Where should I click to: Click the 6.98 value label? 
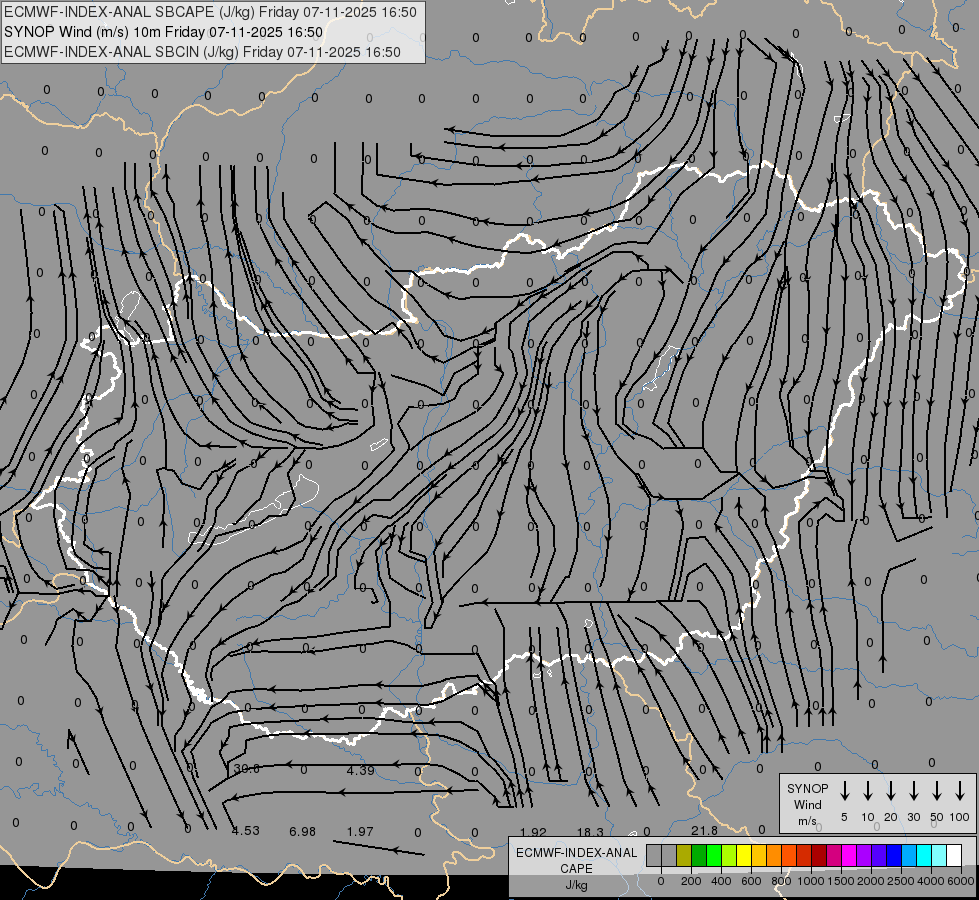click(x=302, y=831)
